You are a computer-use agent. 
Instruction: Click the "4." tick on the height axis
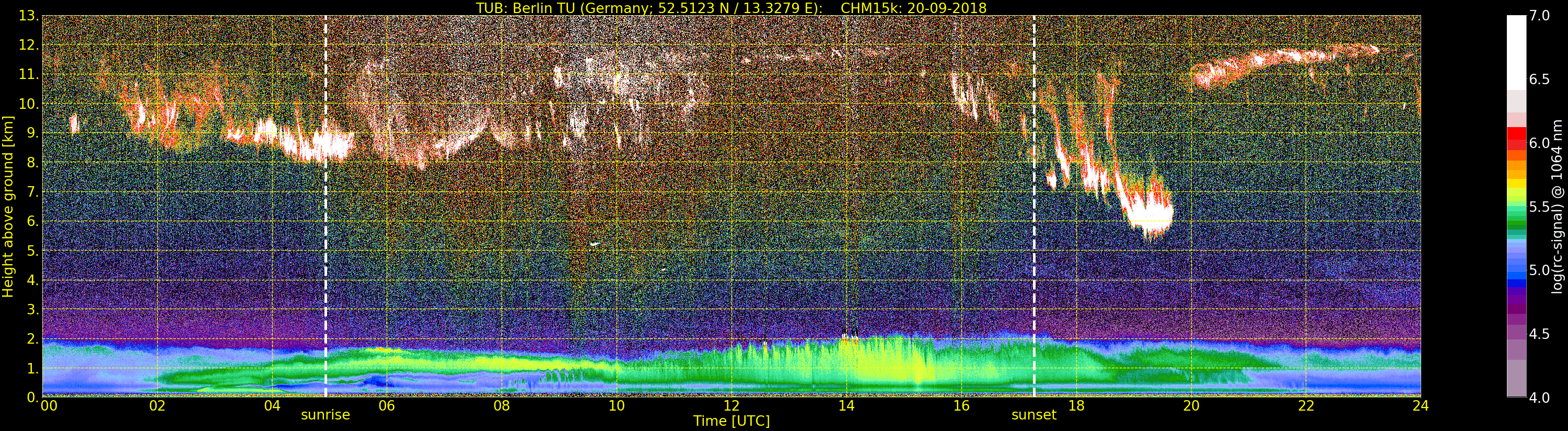(32, 280)
